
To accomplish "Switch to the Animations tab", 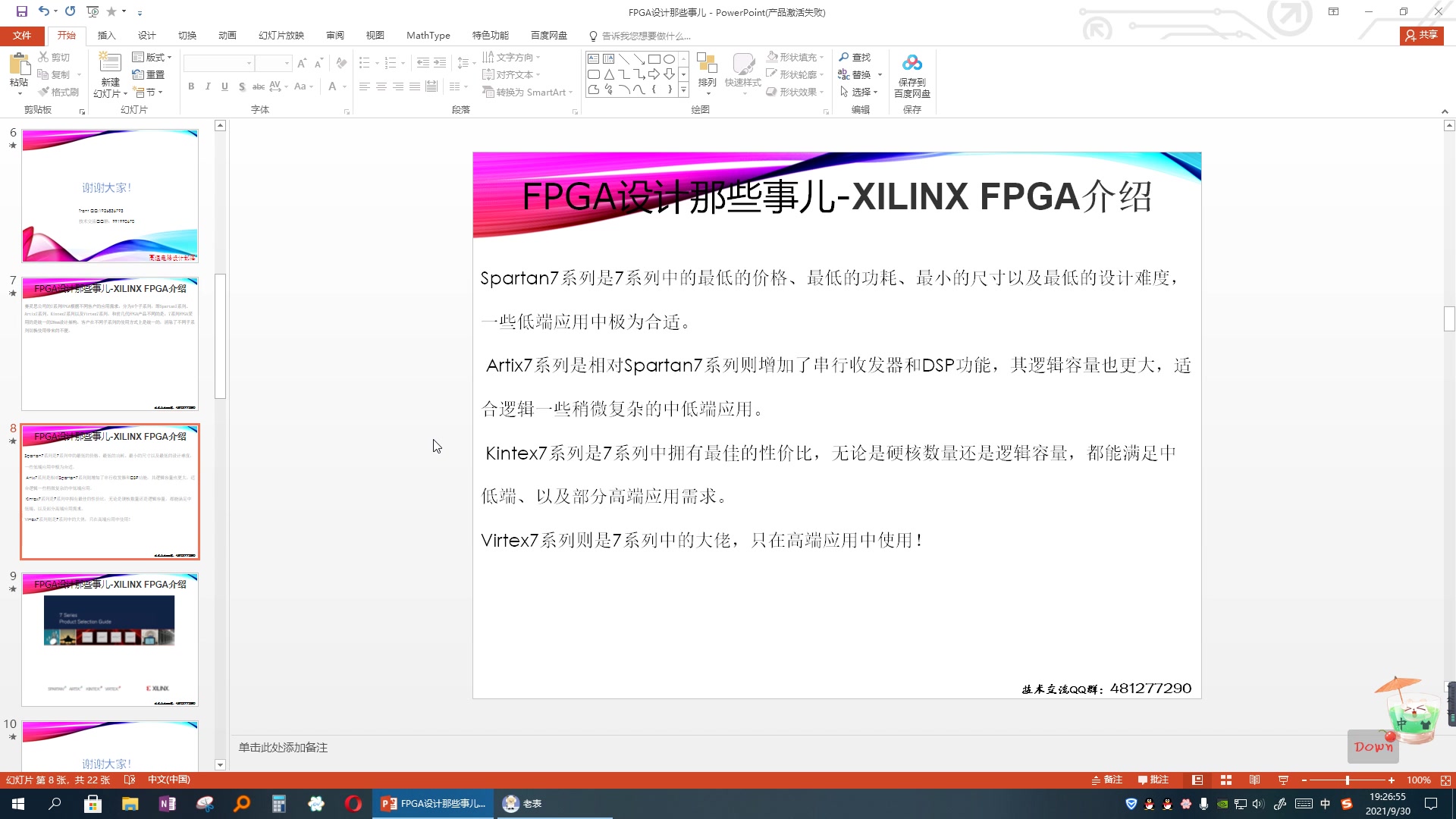I will [x=227, y=36].
